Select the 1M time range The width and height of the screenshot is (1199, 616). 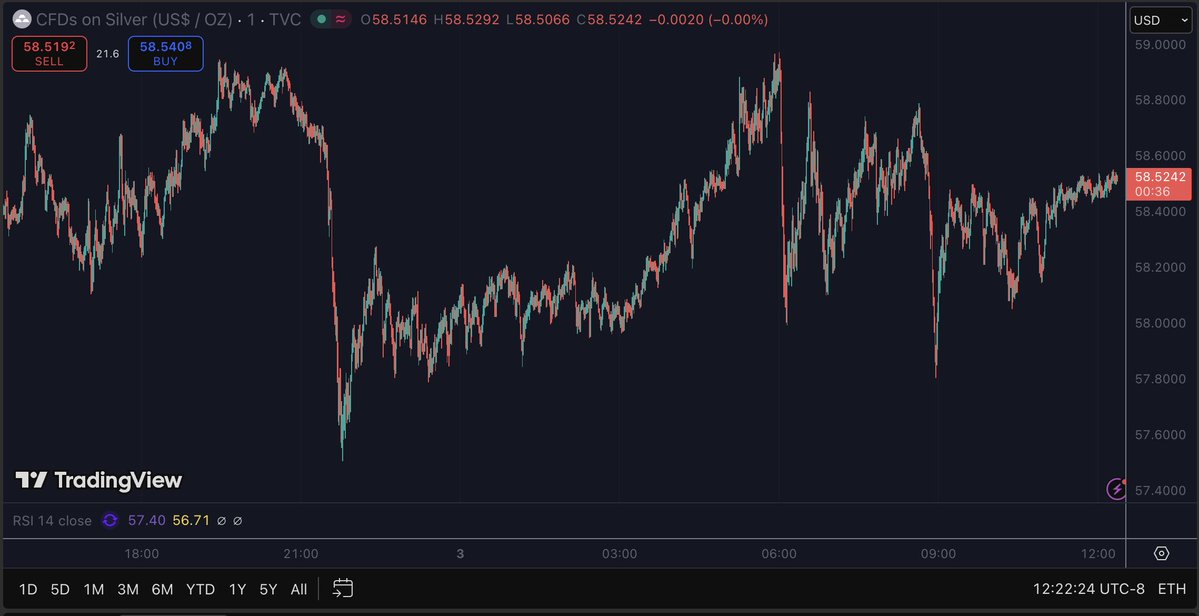93,589
